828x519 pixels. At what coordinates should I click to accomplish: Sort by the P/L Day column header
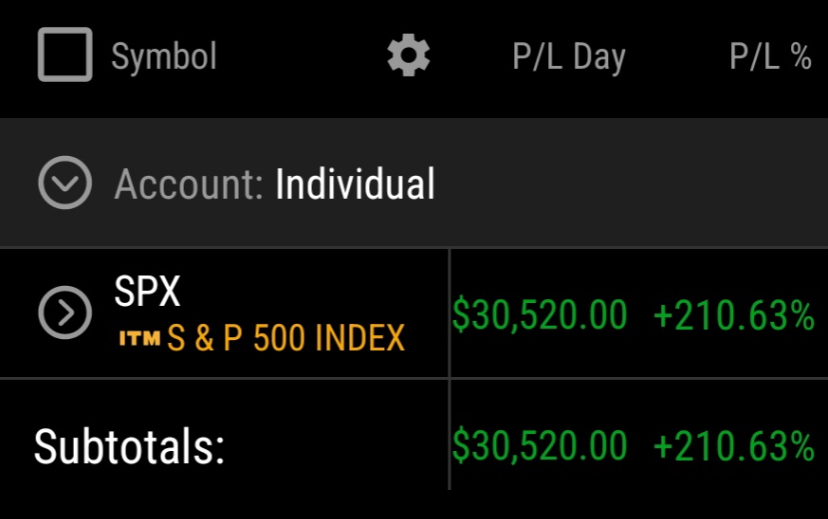[569, 57]
